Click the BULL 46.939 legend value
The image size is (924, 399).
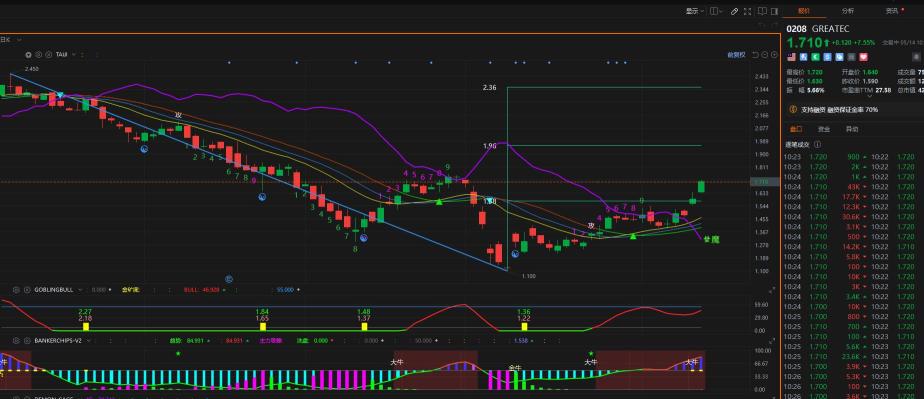[x=202, y=290]
